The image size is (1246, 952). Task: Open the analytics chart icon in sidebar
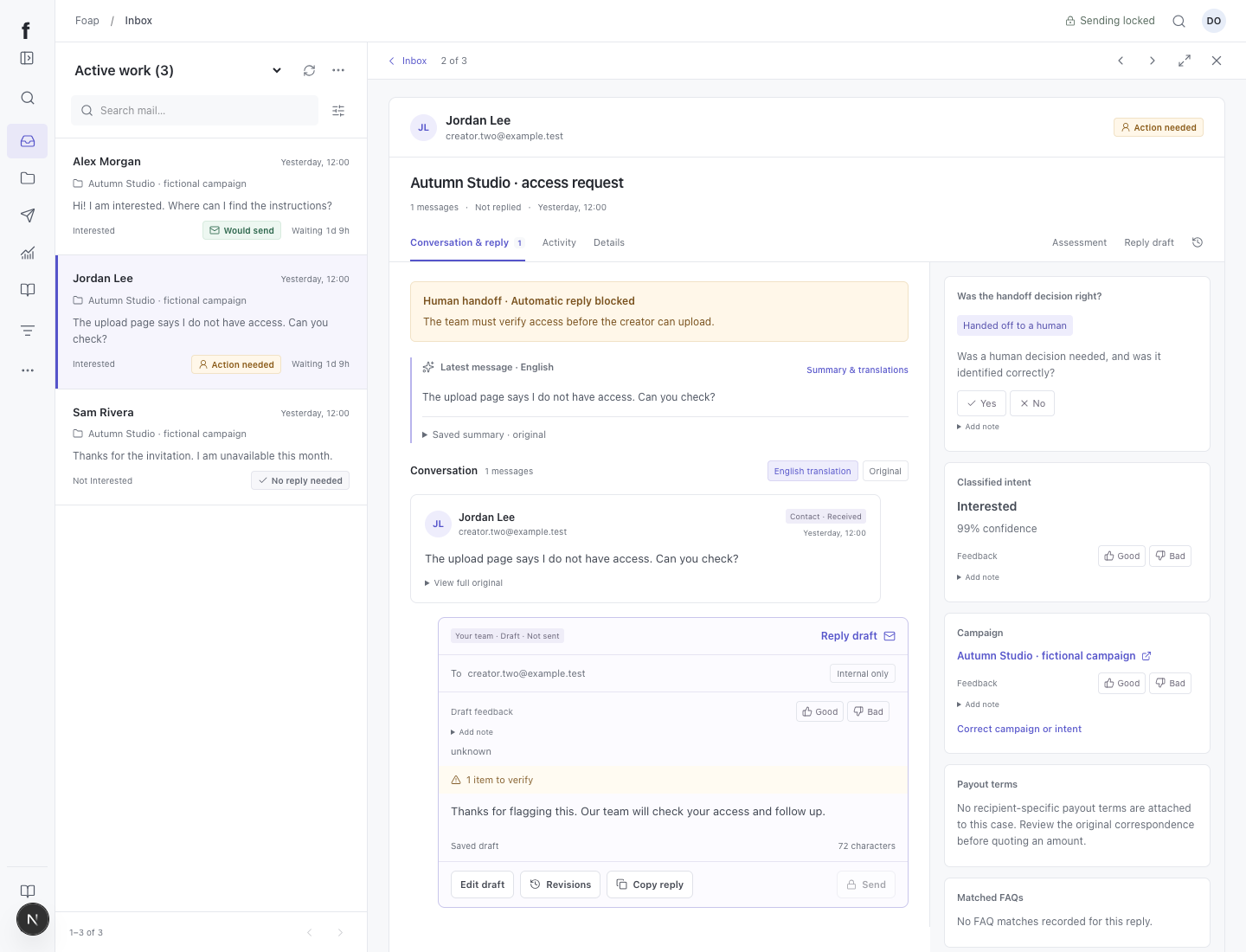(x=28, y=253)
